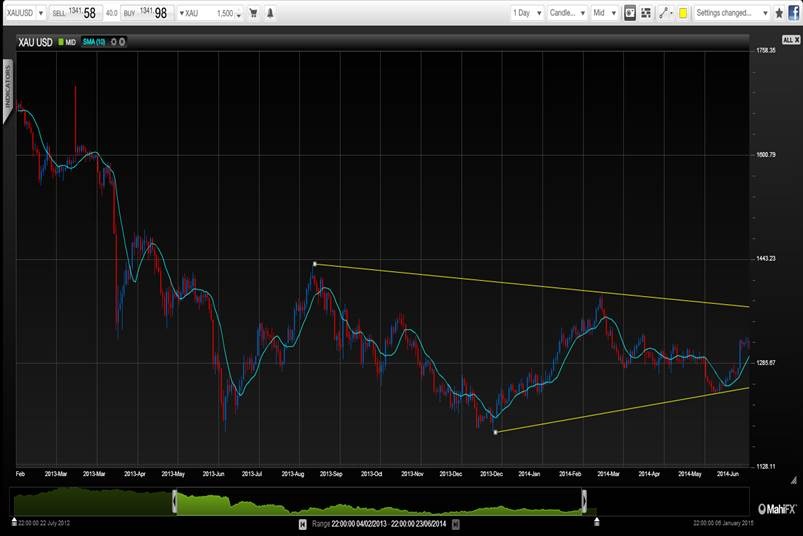Jump to range start using left arrow icon
This screenshot has height=536, width=803.
point(302,523)
